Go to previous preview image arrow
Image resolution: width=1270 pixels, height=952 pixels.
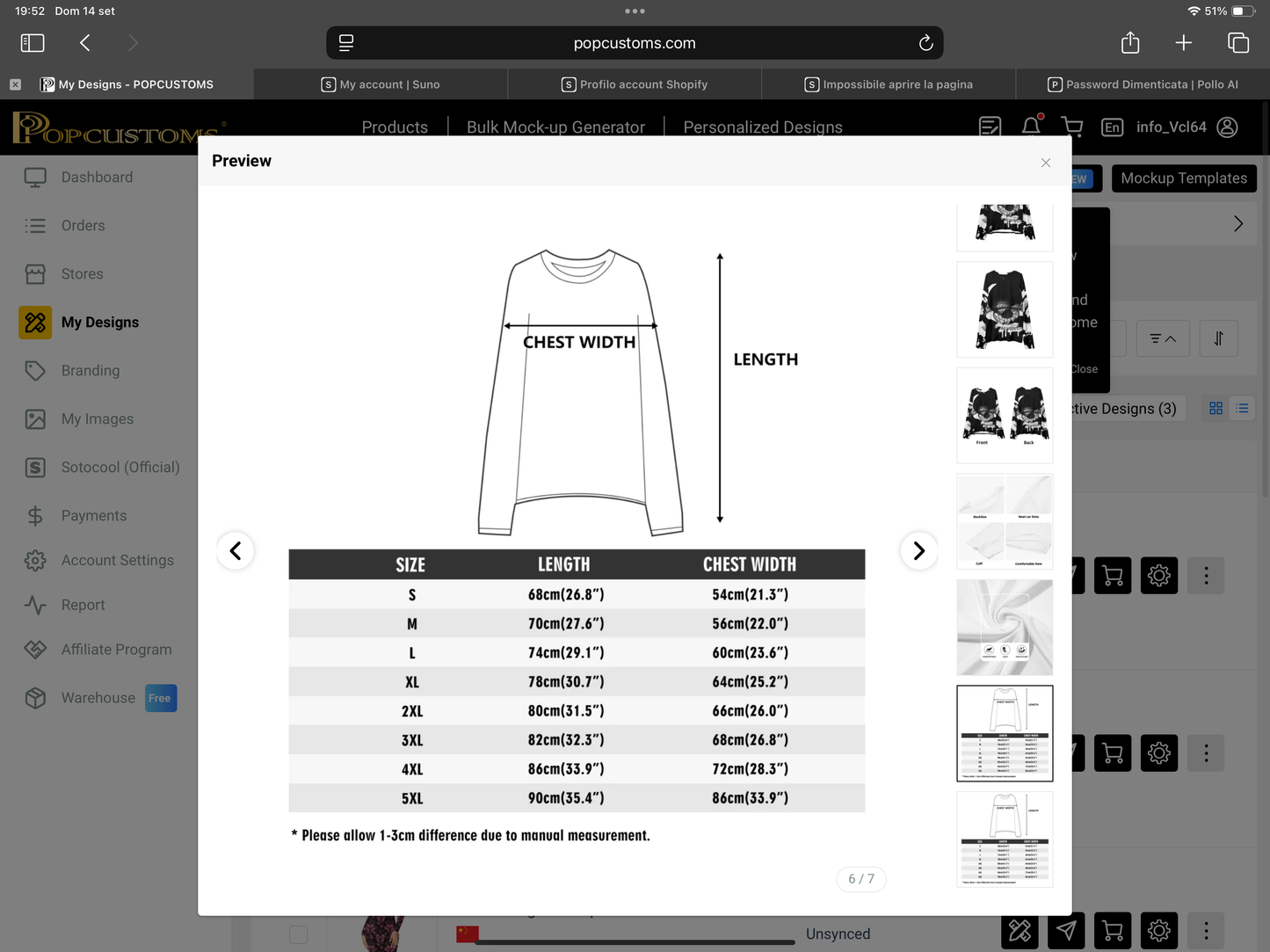tap(236, 551)
